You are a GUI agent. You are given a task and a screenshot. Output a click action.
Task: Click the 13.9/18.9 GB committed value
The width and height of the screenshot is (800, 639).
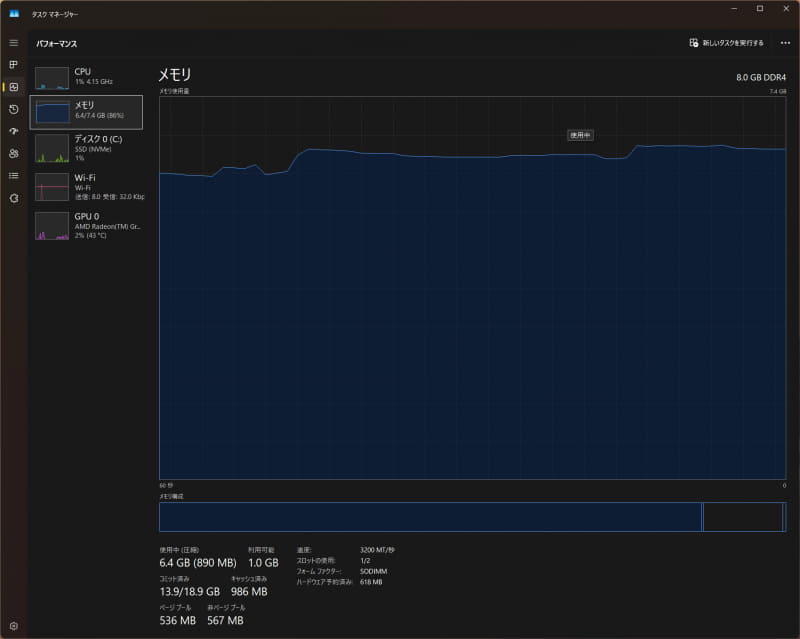189,592
